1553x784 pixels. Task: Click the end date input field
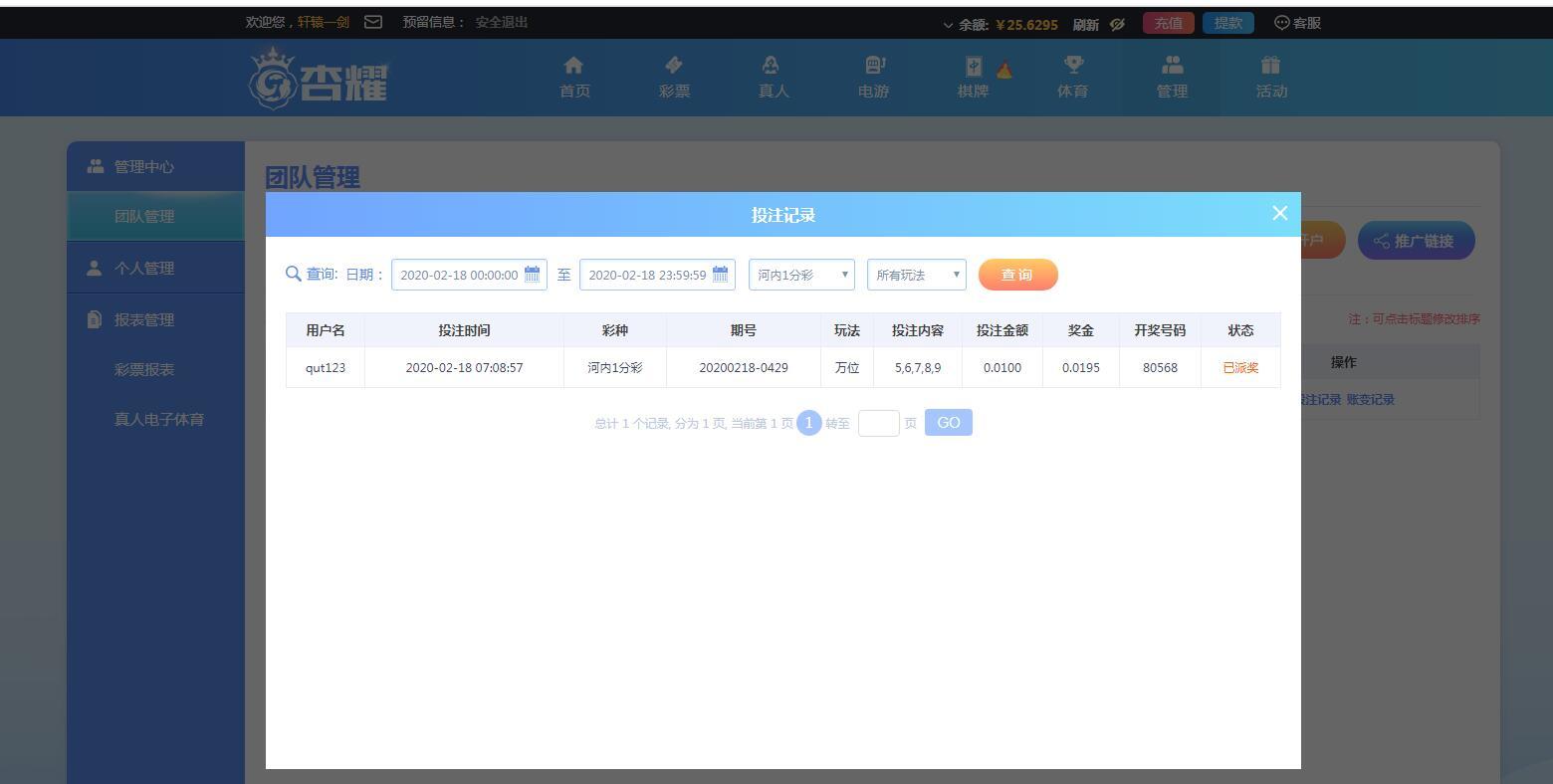click(657, 275)
